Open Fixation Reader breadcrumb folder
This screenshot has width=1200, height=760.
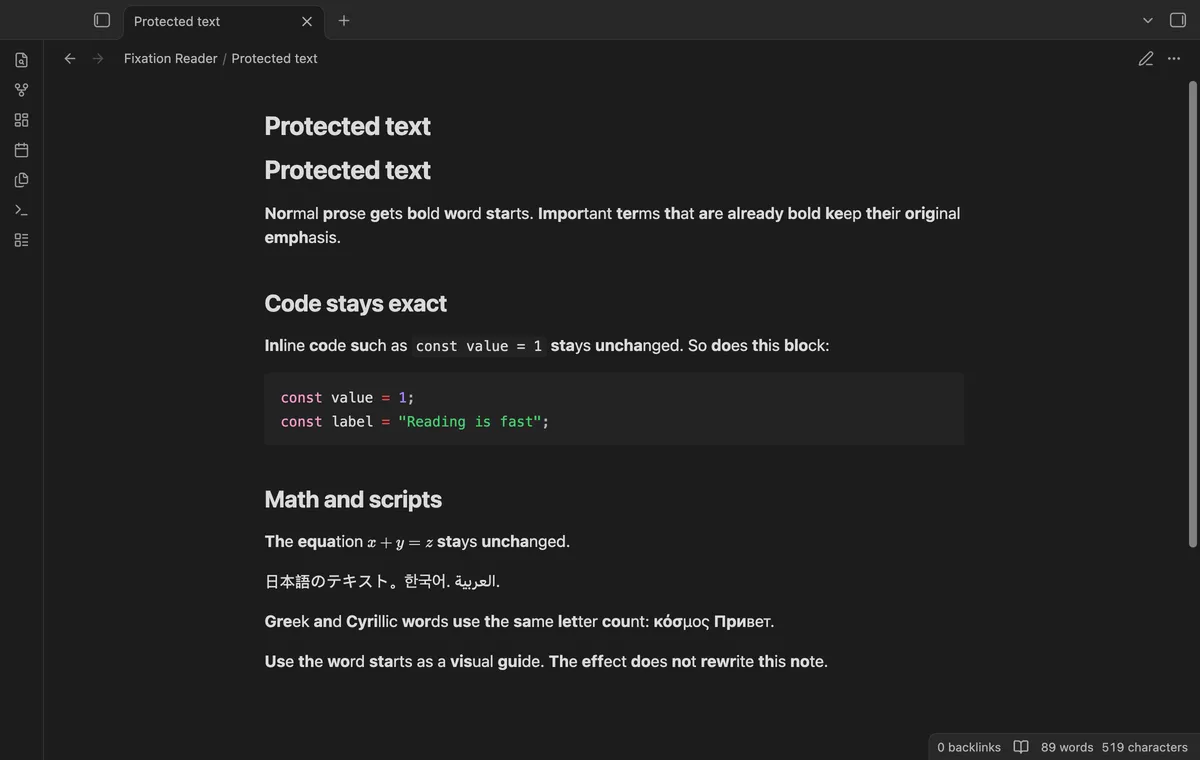tap(170, 58)
